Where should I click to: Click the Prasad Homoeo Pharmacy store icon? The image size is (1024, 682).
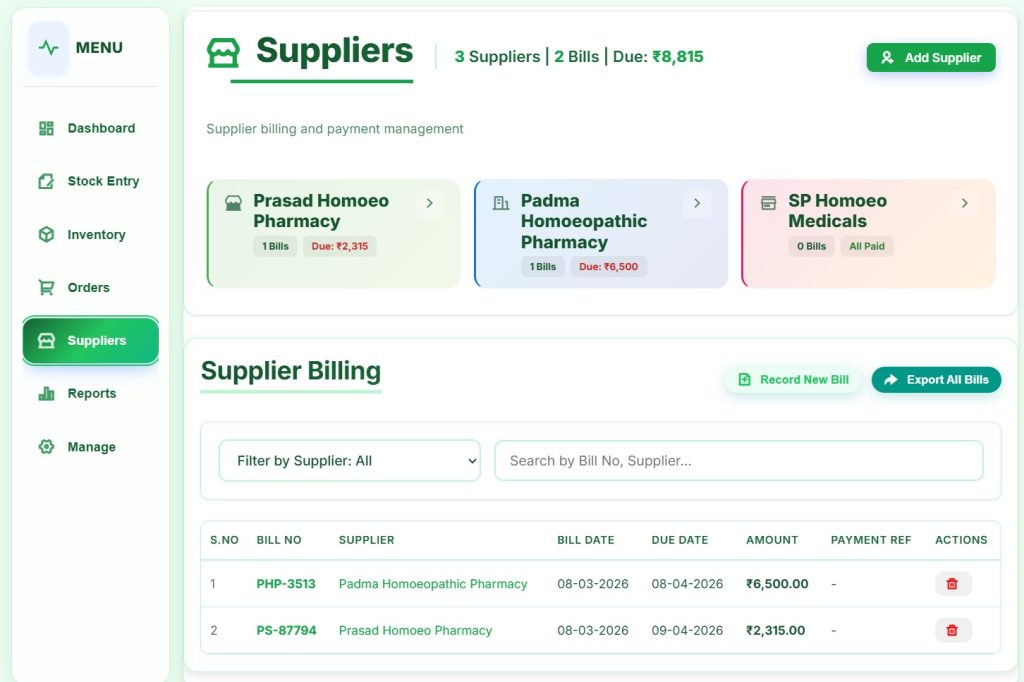point(233,203)
